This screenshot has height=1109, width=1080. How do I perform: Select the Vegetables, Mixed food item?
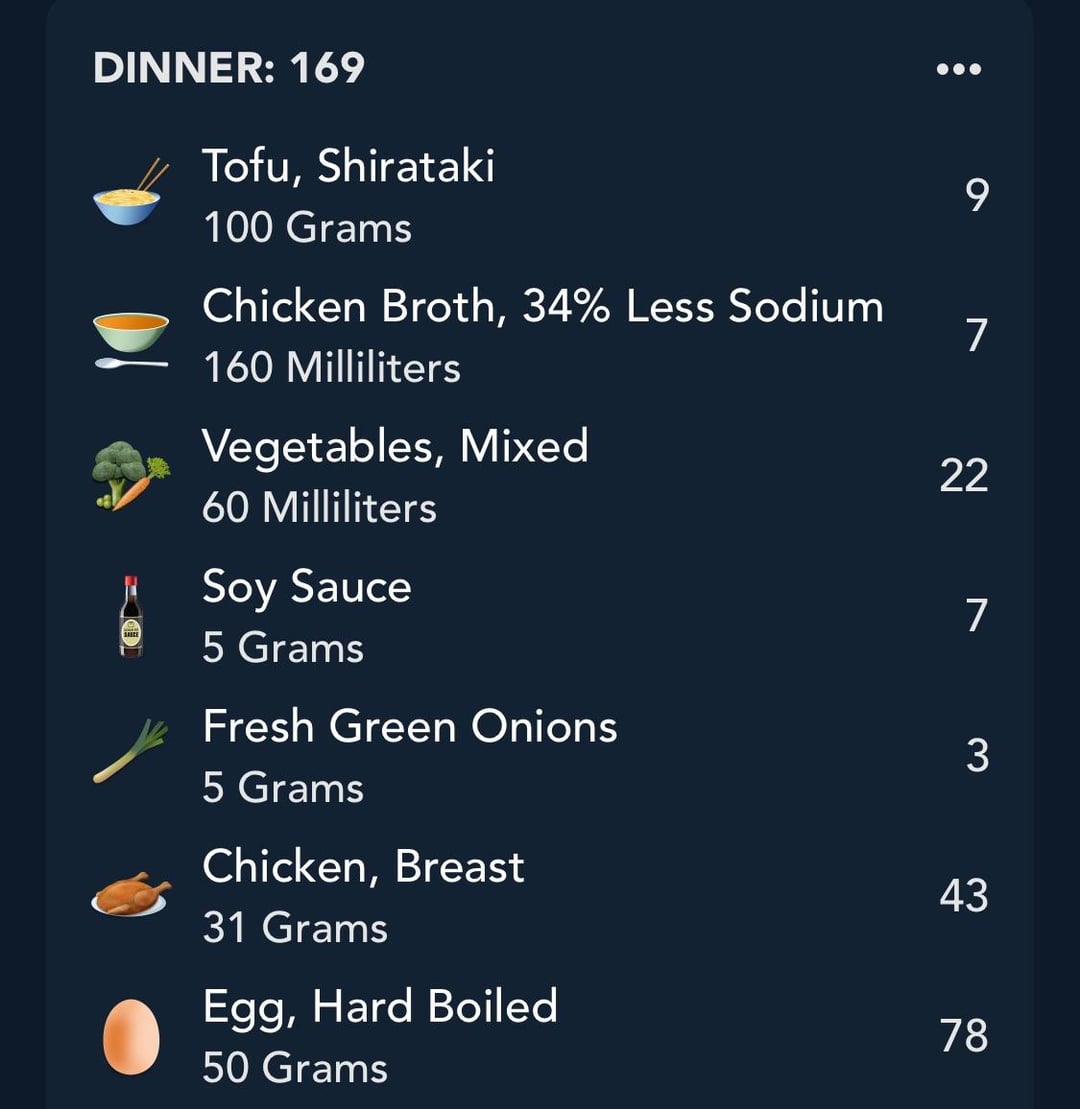tap(540, 475)
